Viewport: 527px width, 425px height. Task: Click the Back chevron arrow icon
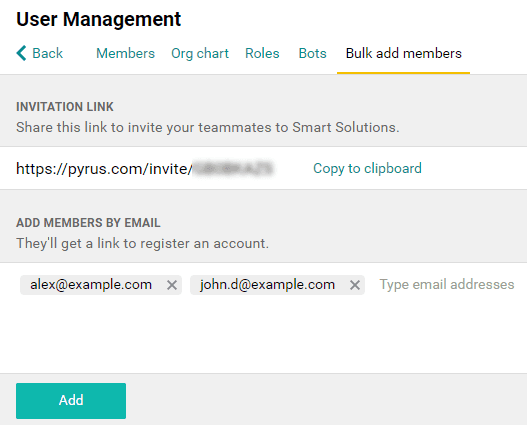21,53
